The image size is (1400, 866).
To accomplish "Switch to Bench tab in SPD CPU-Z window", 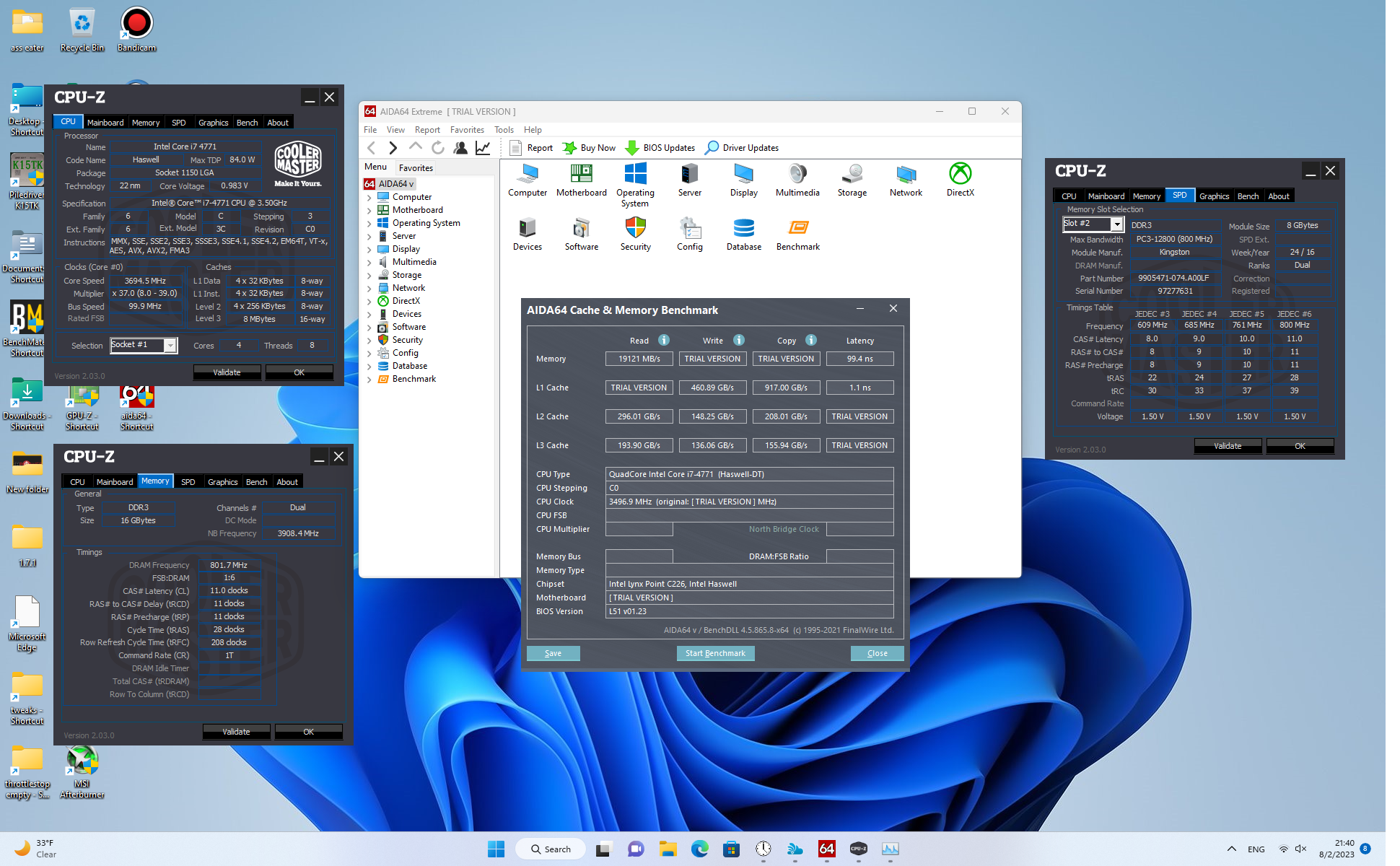I will click(x=1248, y=196).
